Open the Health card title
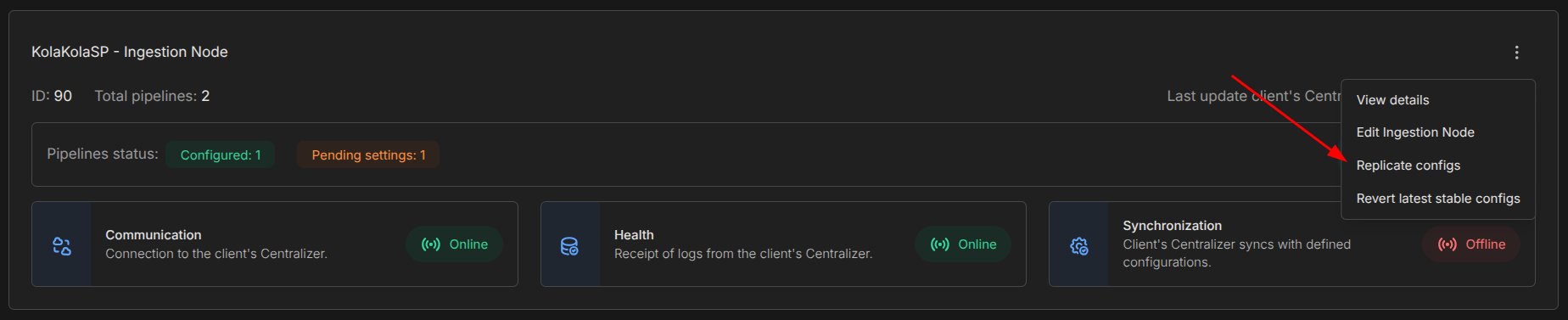 click(634, 235)
